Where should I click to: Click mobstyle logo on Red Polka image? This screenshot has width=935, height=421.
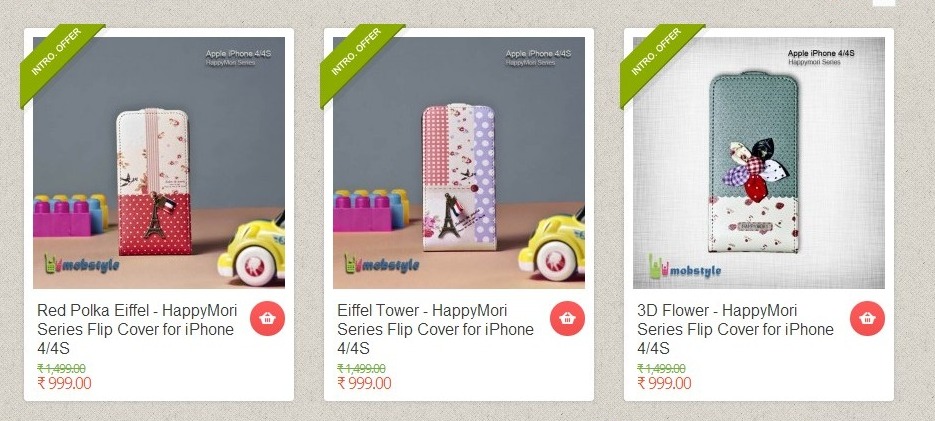(x=82, y=264)
